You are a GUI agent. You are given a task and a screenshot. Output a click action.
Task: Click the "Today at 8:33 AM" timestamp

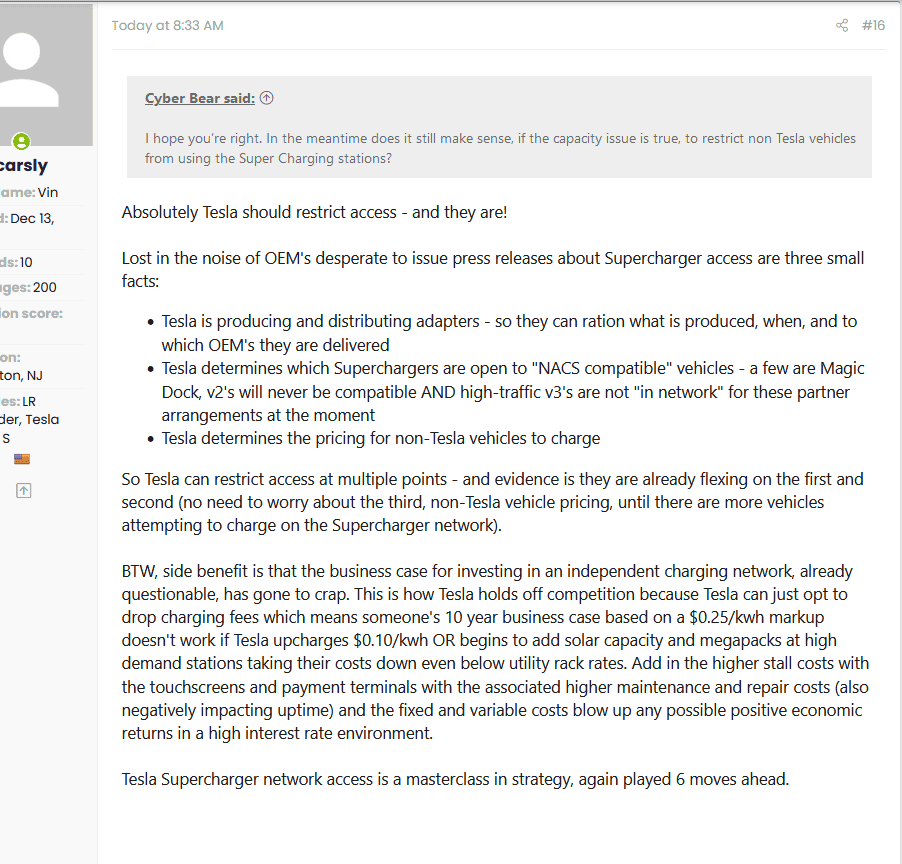167,25
